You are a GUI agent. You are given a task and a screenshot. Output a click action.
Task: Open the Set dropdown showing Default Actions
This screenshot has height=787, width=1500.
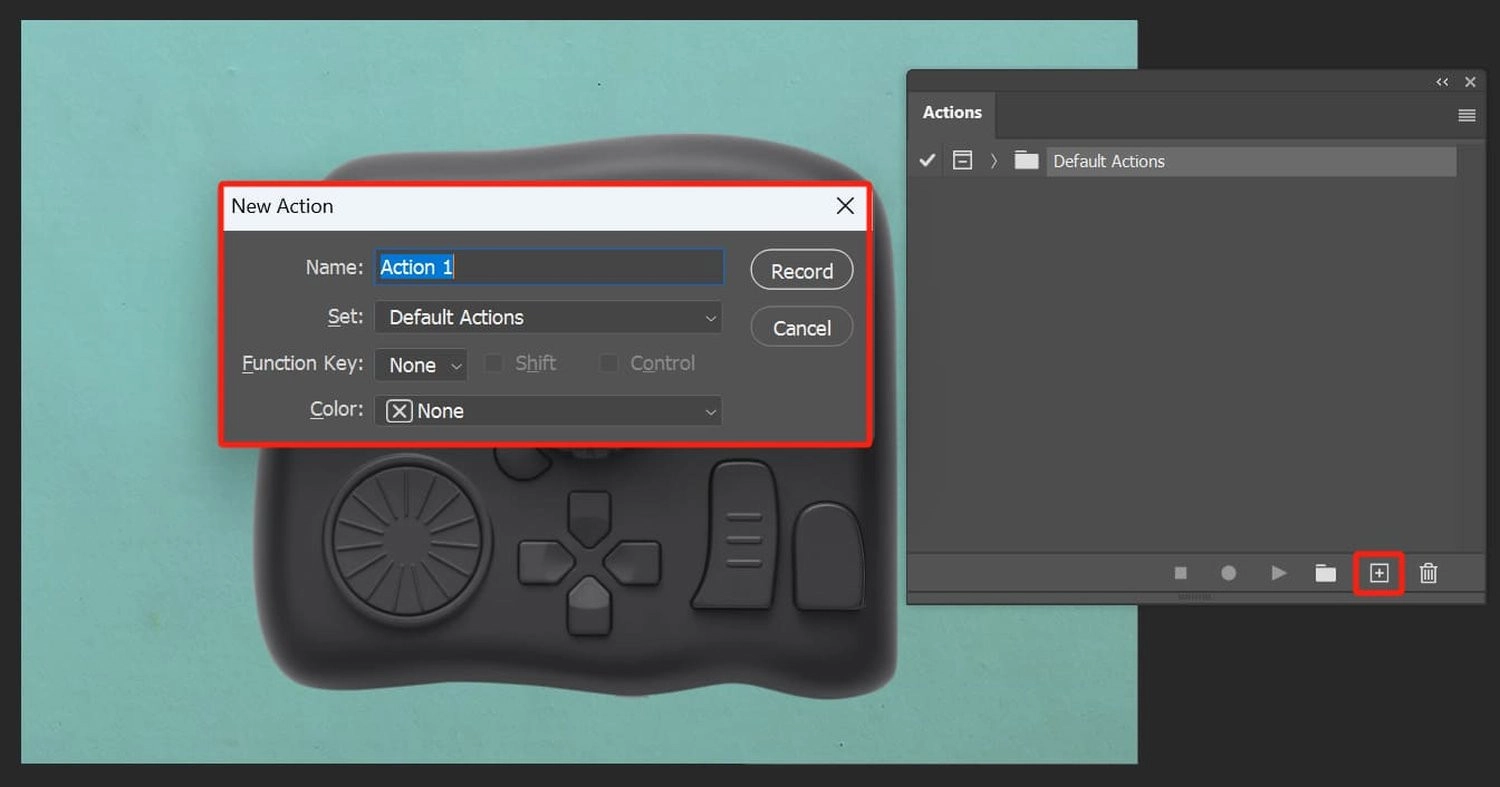548,317
